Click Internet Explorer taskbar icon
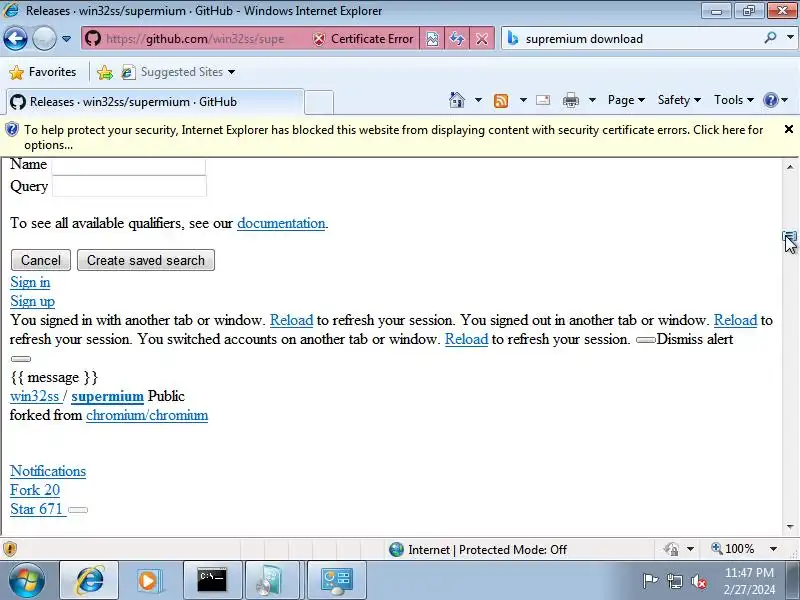Viewport: 800px width, 600px height. 89,580
